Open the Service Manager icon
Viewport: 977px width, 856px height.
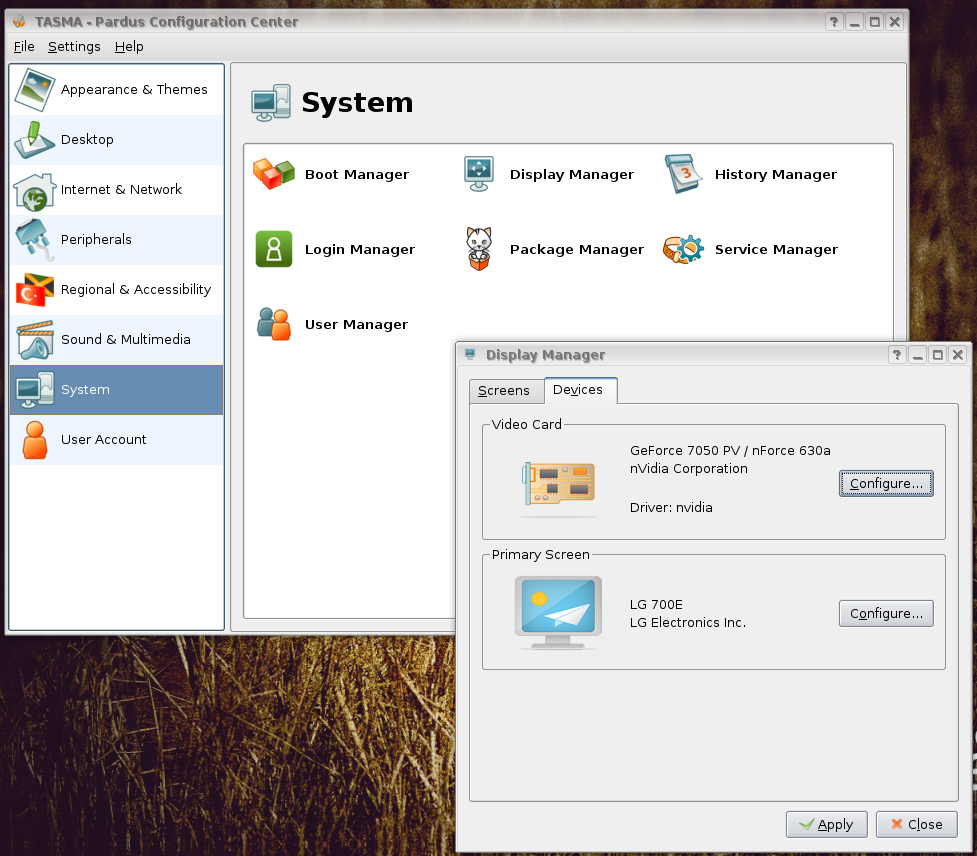(x=683, y=249)
